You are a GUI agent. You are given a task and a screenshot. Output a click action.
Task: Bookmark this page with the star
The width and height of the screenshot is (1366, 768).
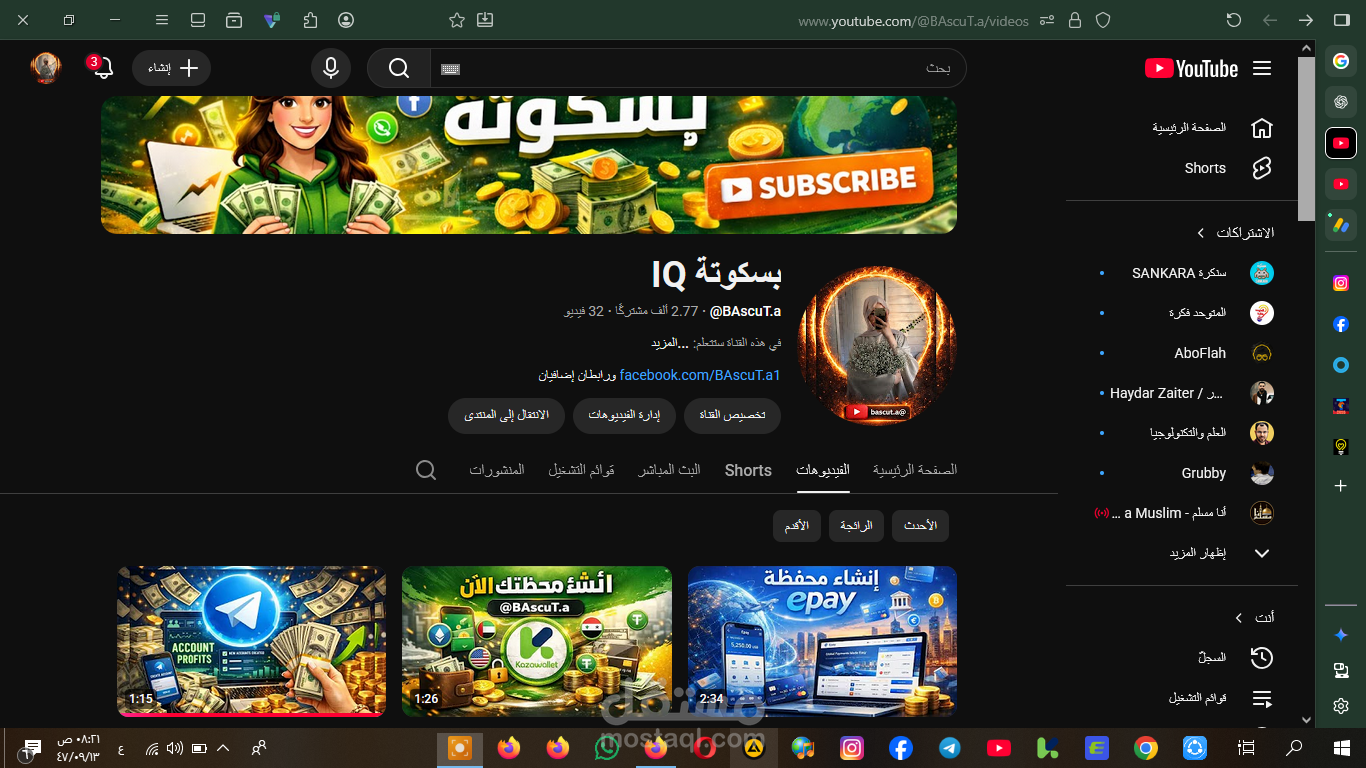(x=457, y=20)
